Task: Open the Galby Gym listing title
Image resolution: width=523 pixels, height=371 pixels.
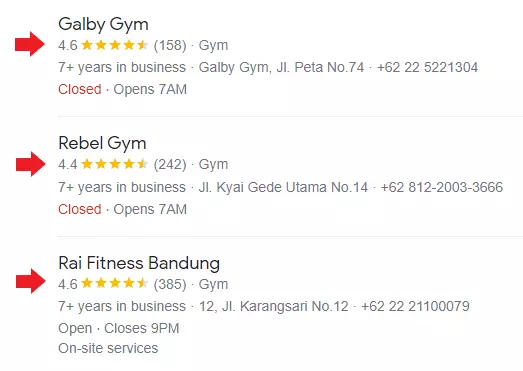Action: click(103, 25)
